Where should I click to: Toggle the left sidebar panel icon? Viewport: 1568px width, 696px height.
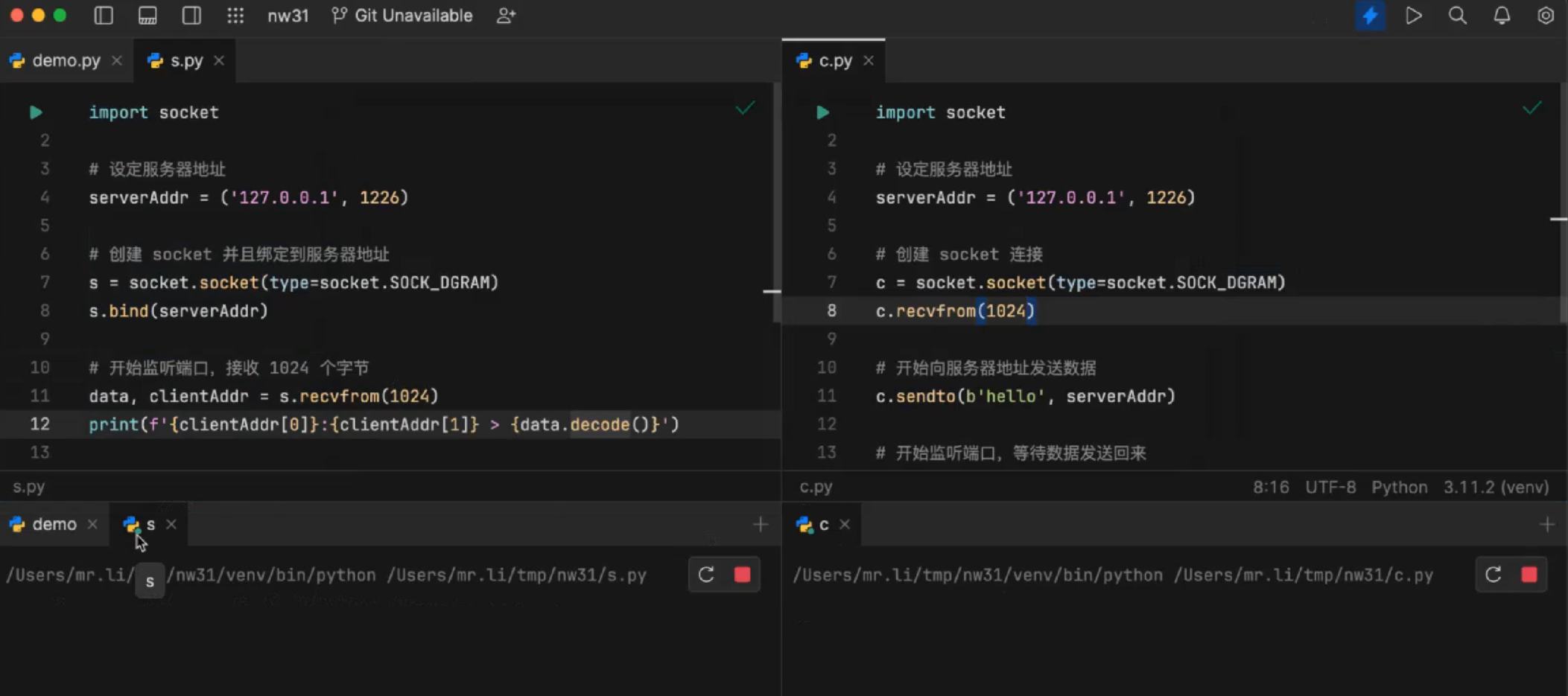click(104, 16)
